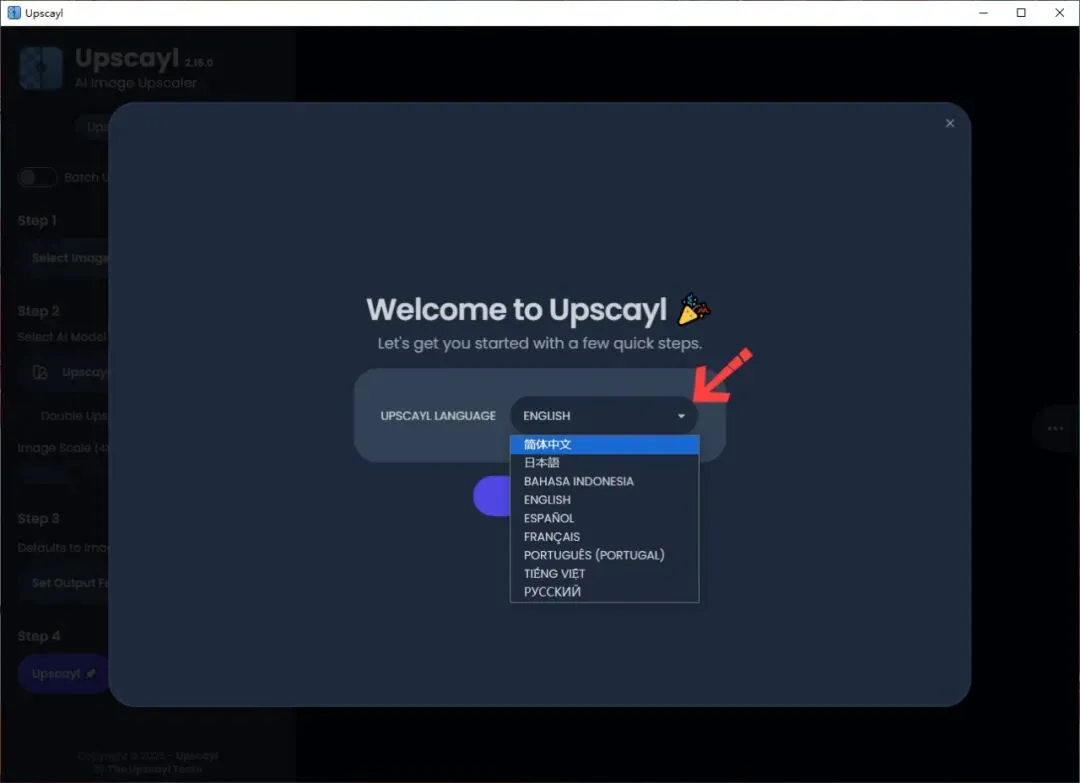Collapse the Upscayl Language combo box
Viewport: 1080px width, 783px height.
pos(604,416)
